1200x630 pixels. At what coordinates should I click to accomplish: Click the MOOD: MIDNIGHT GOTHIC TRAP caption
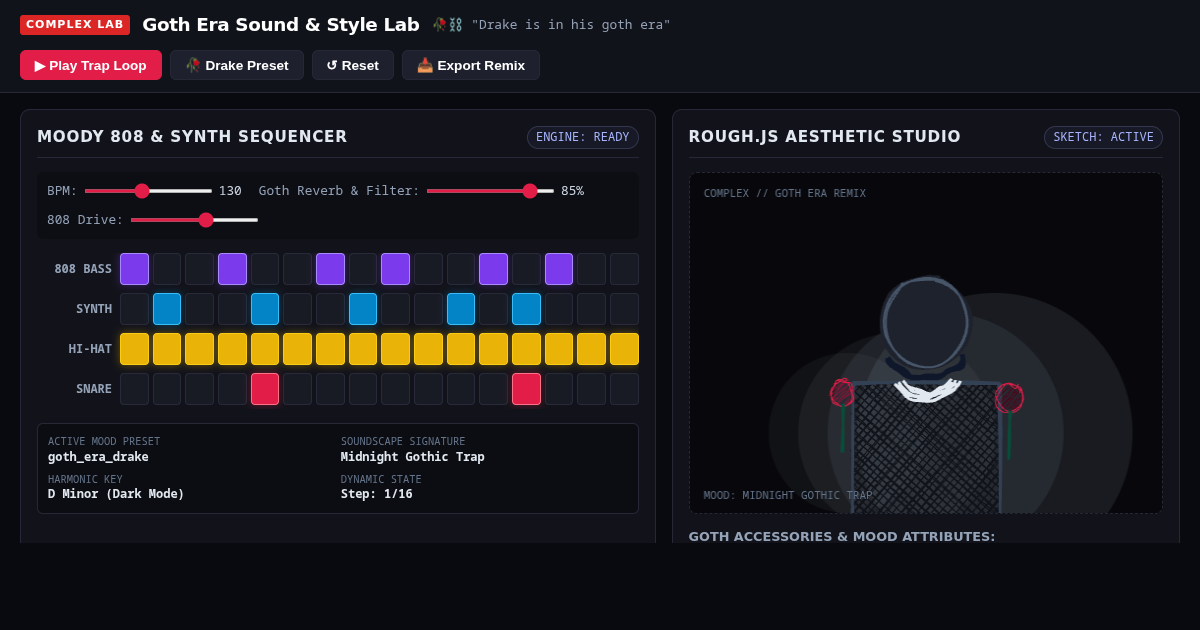click(788, 495)
